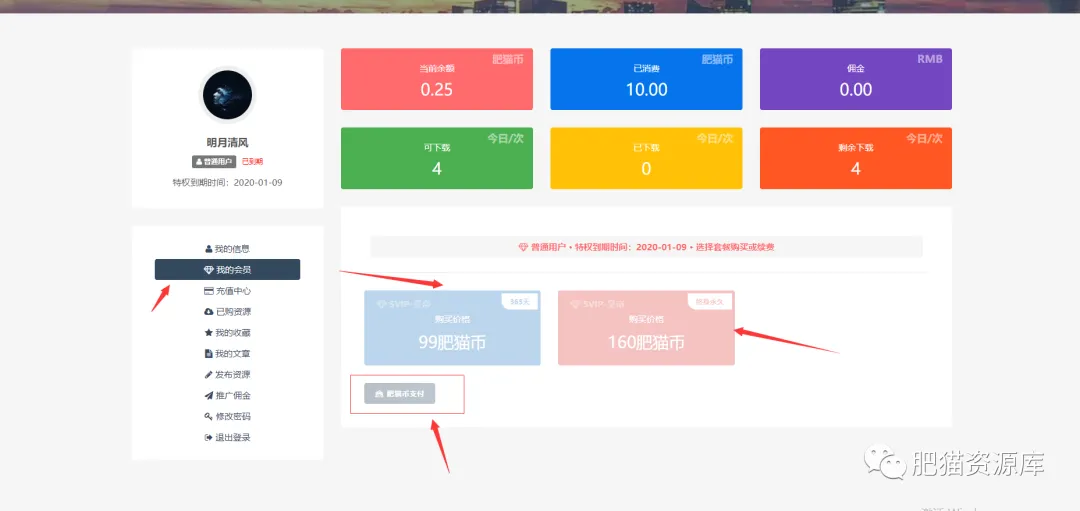The image size is (1080, 511).
Task: Click the star icon for 我的收藏
Action: coord(209,333)
